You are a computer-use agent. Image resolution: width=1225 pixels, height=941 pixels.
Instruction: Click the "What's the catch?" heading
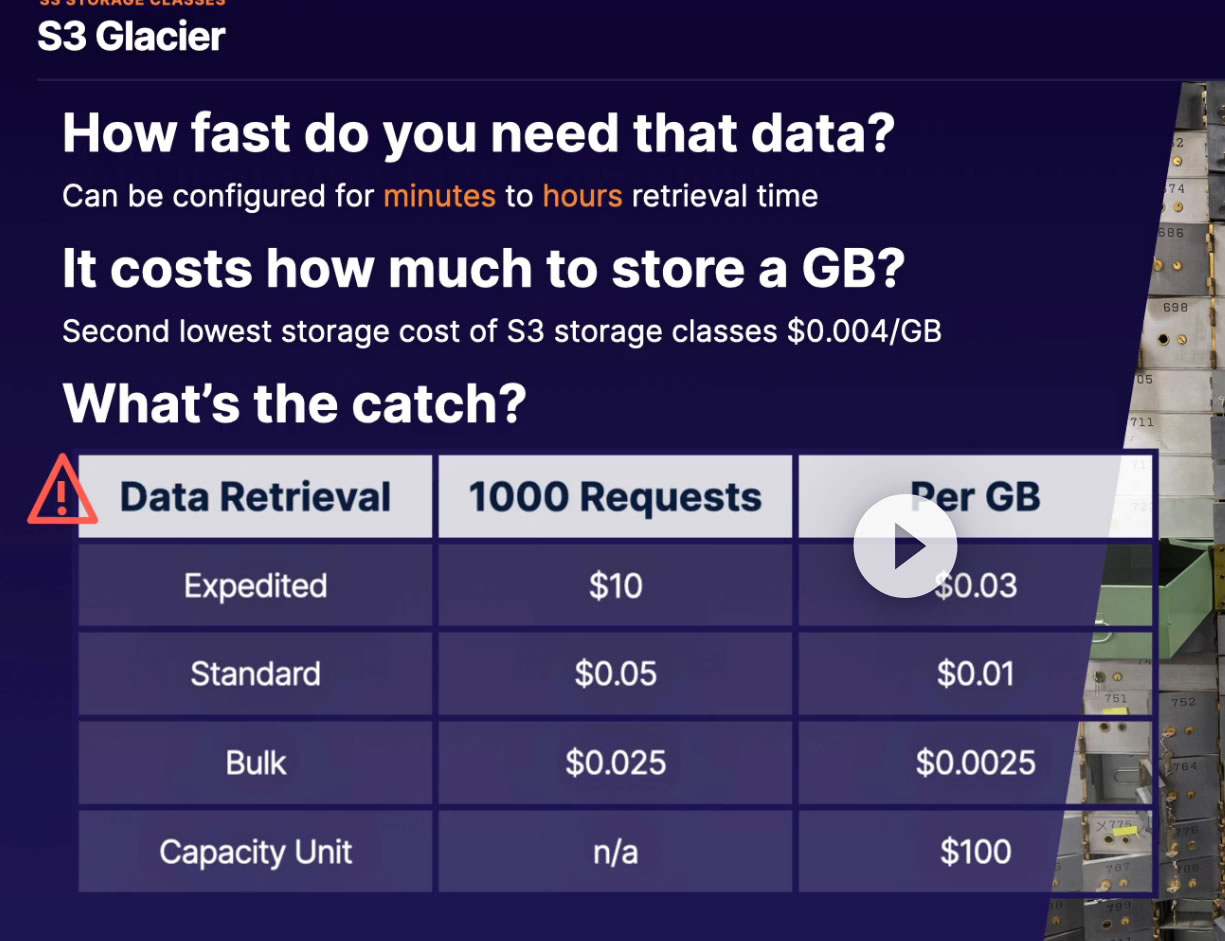click(x=294, y=403)
